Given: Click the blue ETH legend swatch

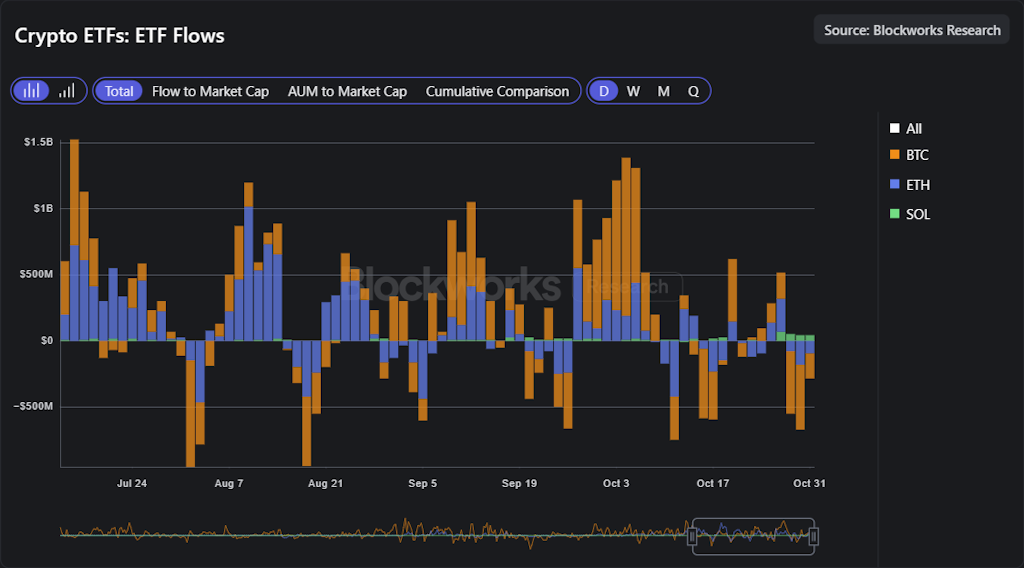Looking at the screenshot, I should [x=894, y=185].
